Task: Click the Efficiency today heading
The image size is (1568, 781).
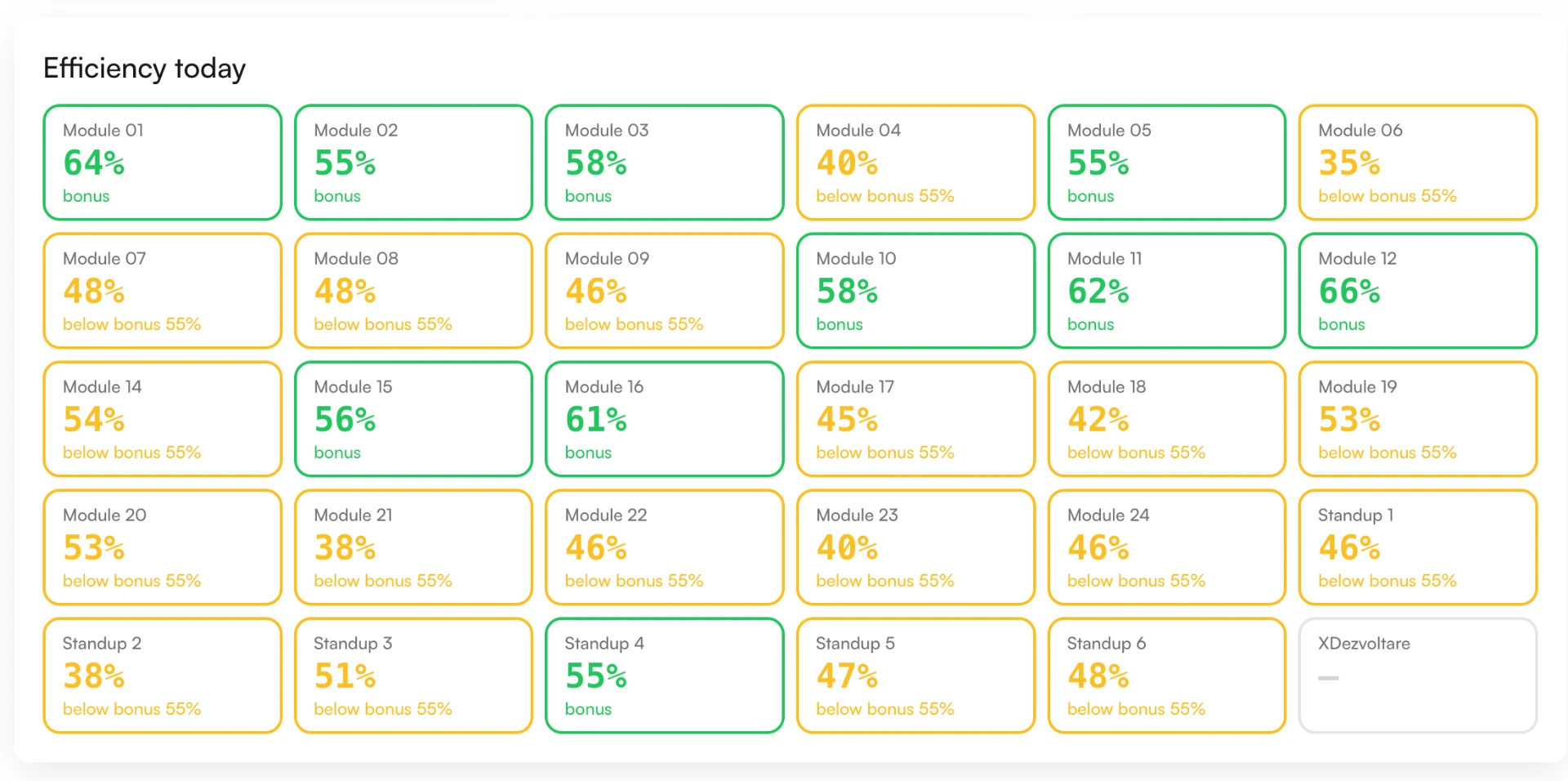Action: (x=145, y=69)
